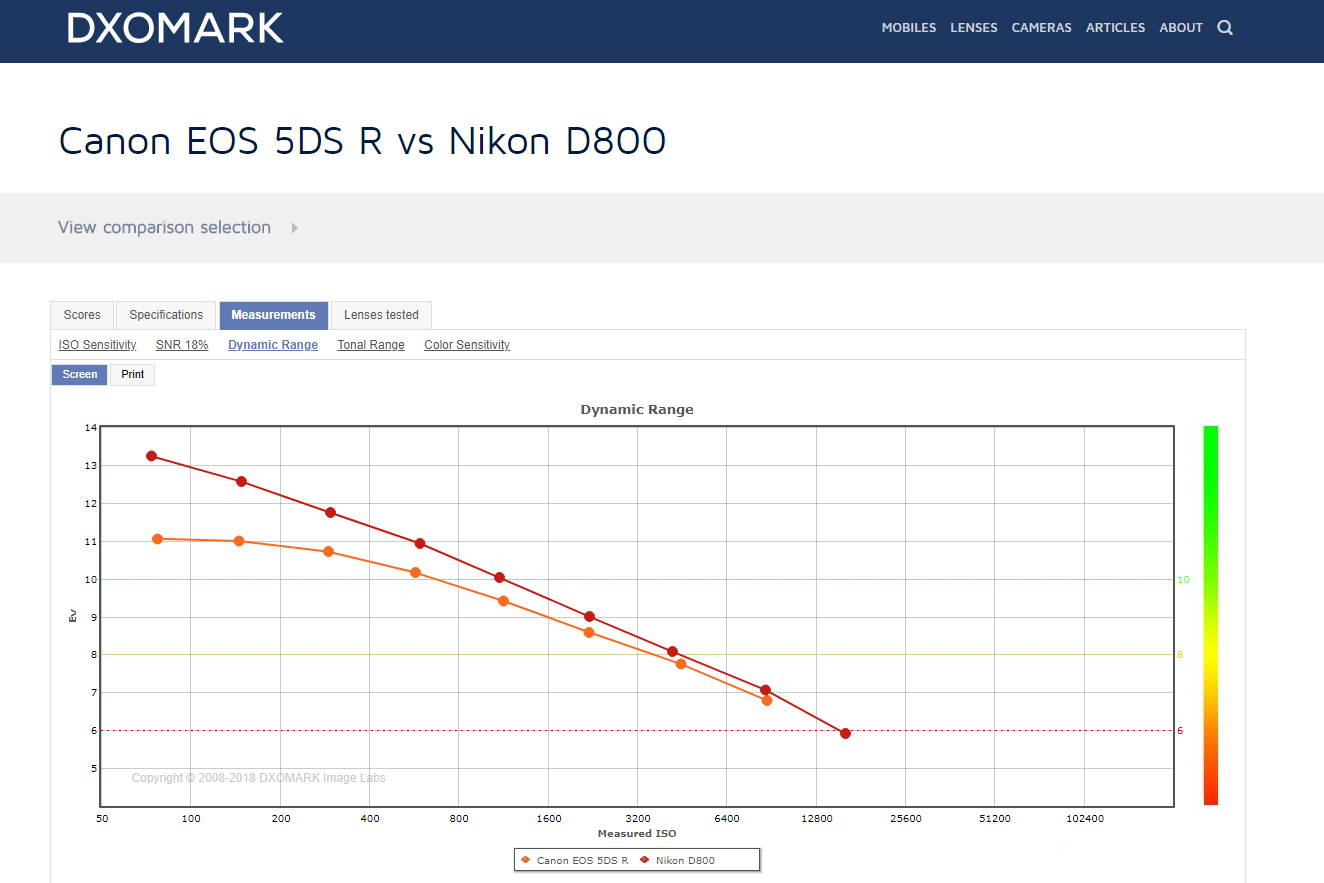Click the Dynamic Range chart title
Image resolution: width=1324 pixels, height=883 pixels.
(637, 410)
